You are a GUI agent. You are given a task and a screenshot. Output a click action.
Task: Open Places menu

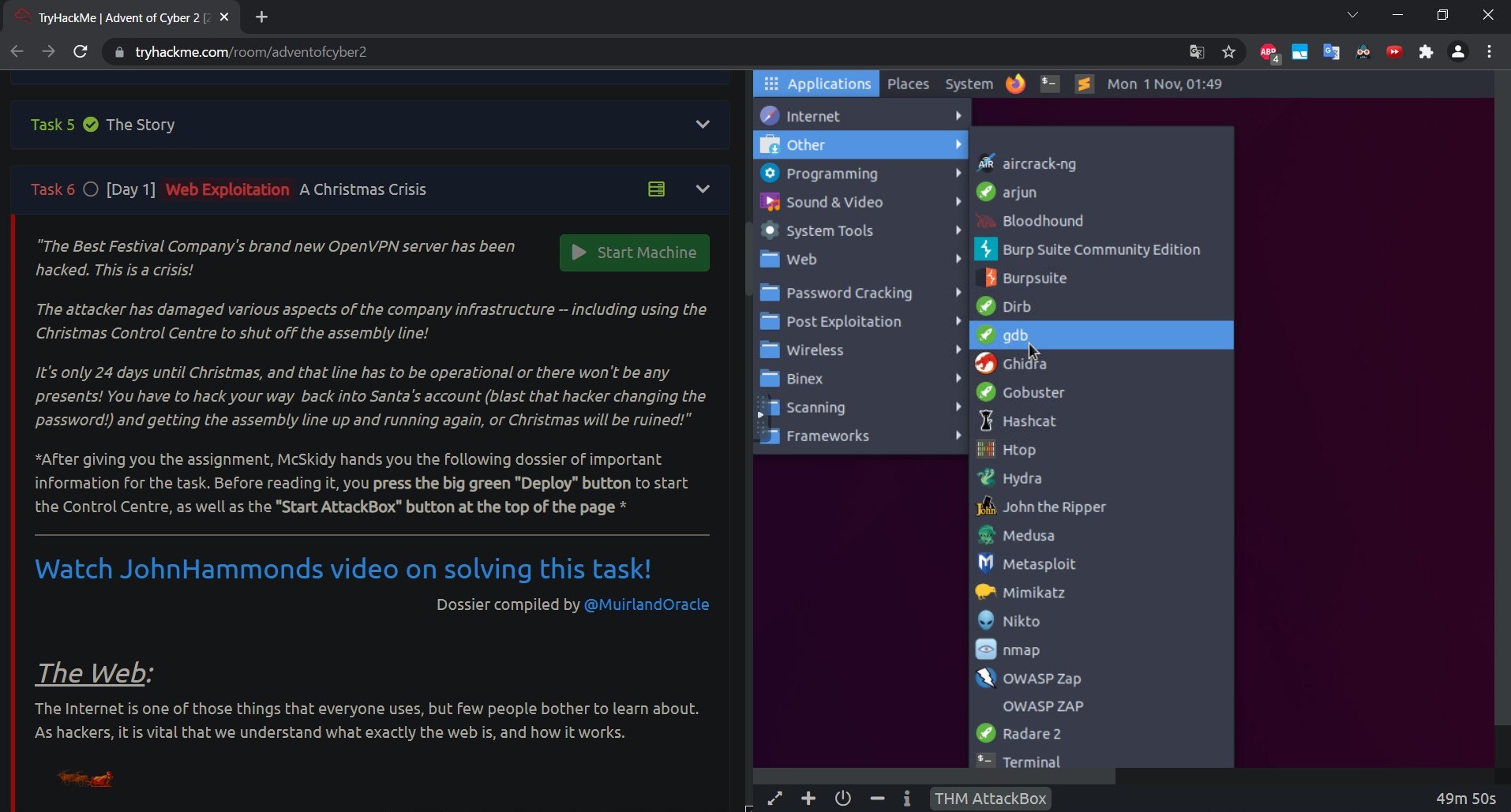click(908, 84)
